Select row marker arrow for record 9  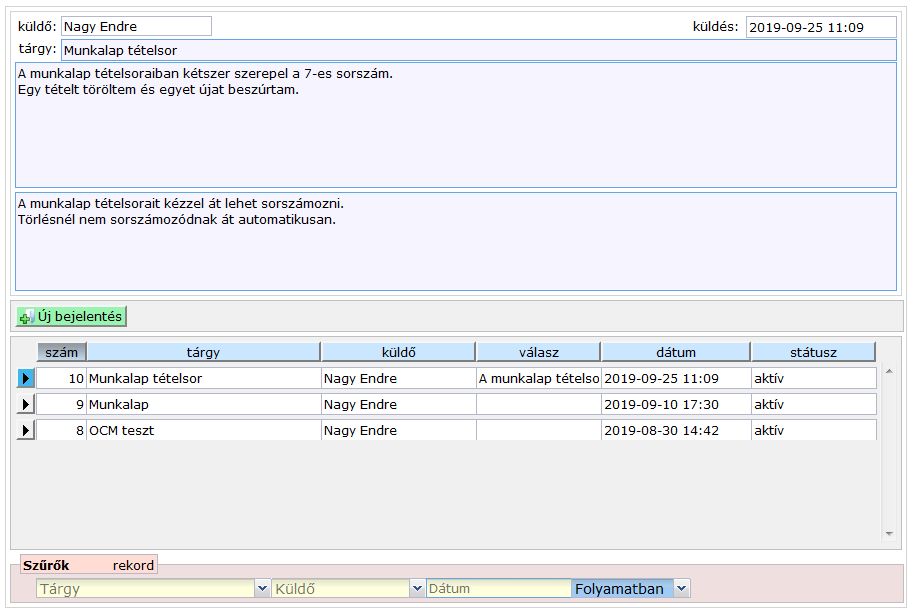click(26, 405)
